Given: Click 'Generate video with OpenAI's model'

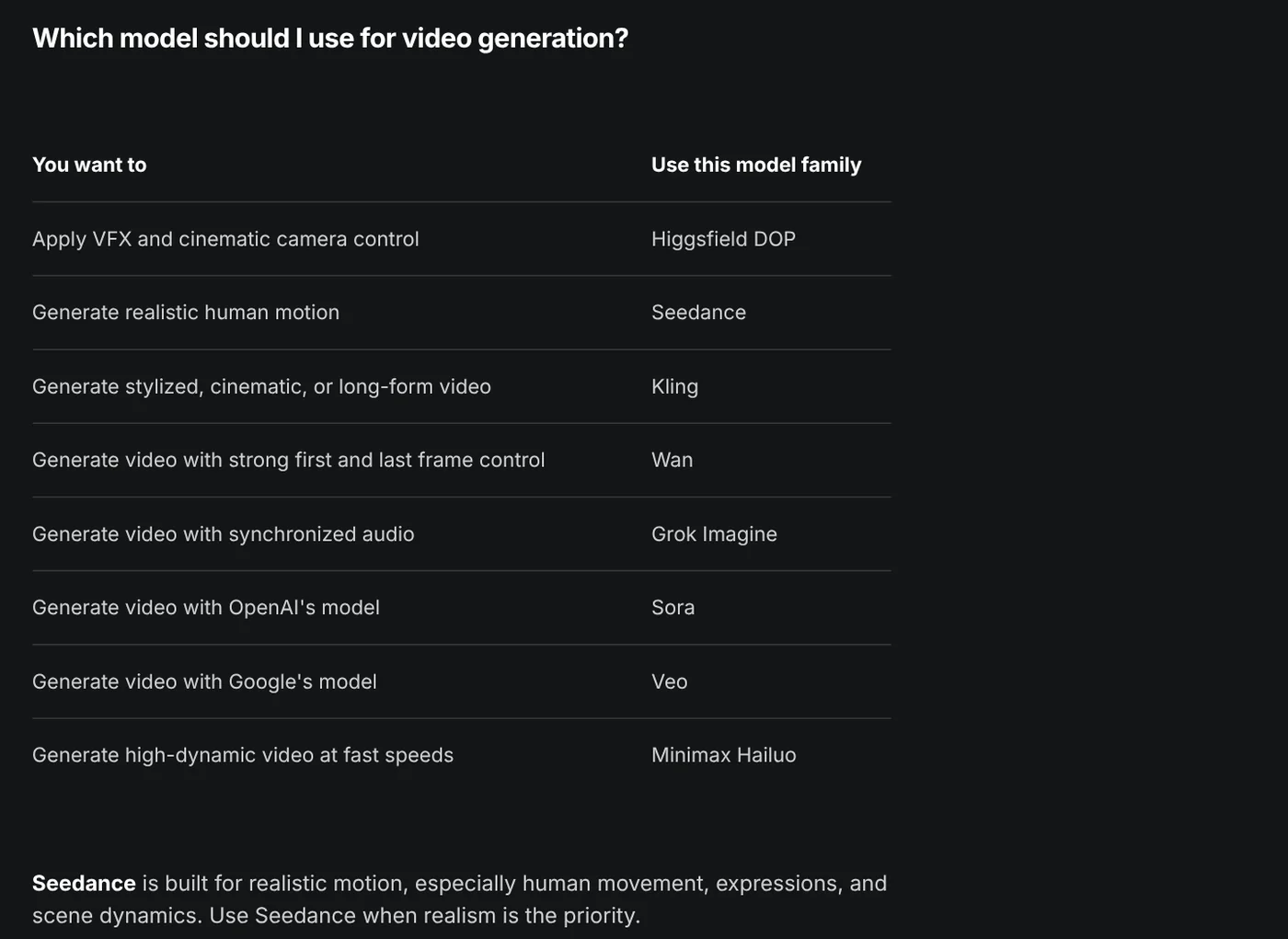Looking at the screenshot, I should click(206, 608).
